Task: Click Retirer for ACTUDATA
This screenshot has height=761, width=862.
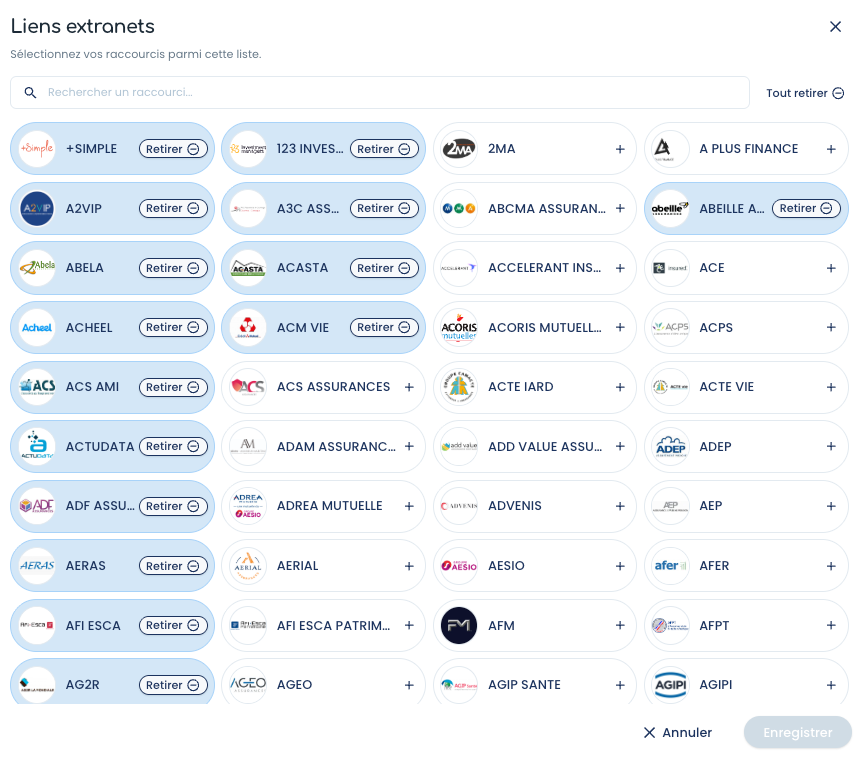Action: point(173,446)
